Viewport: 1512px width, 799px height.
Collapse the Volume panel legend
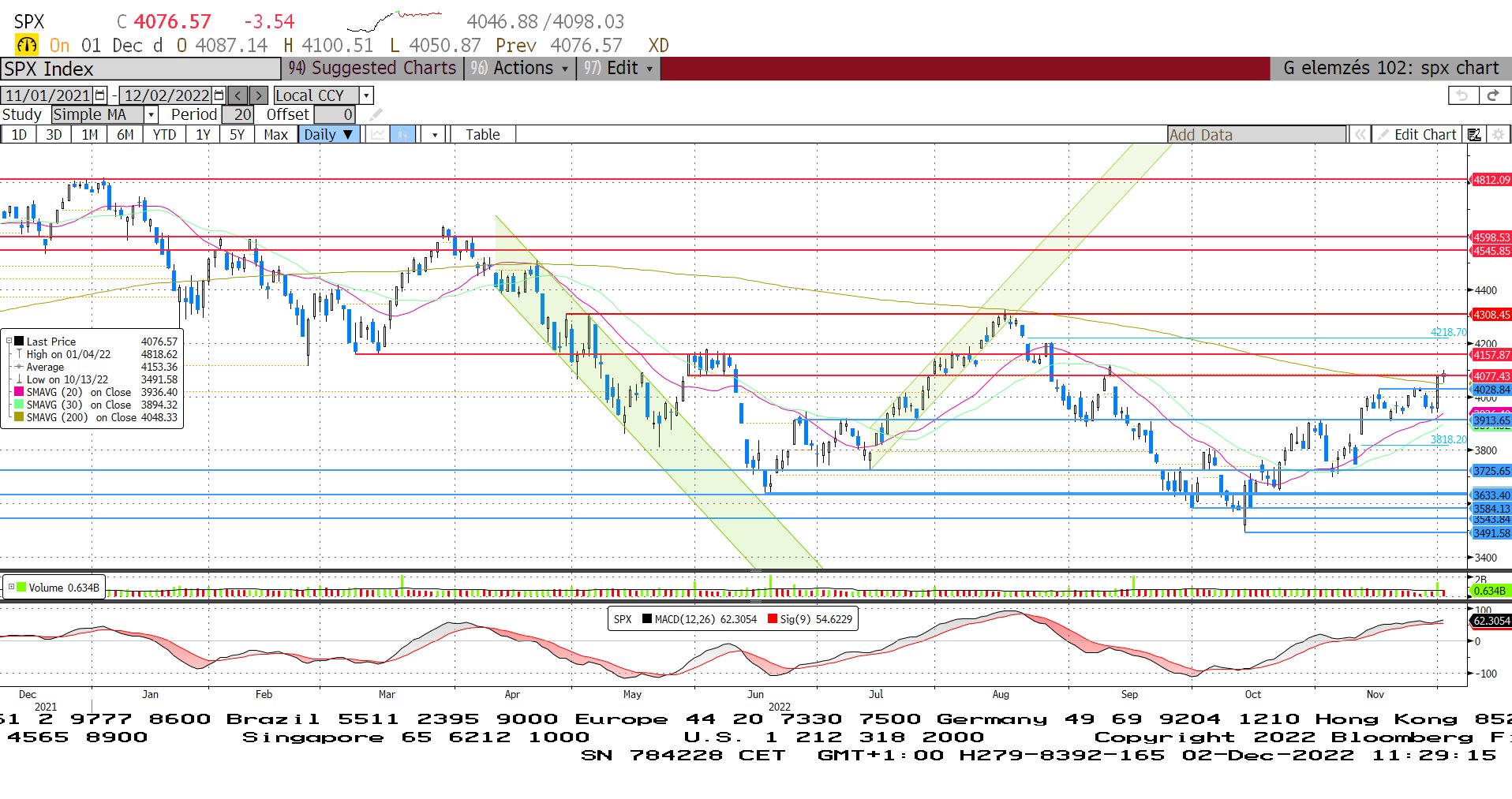coord(11,588)
